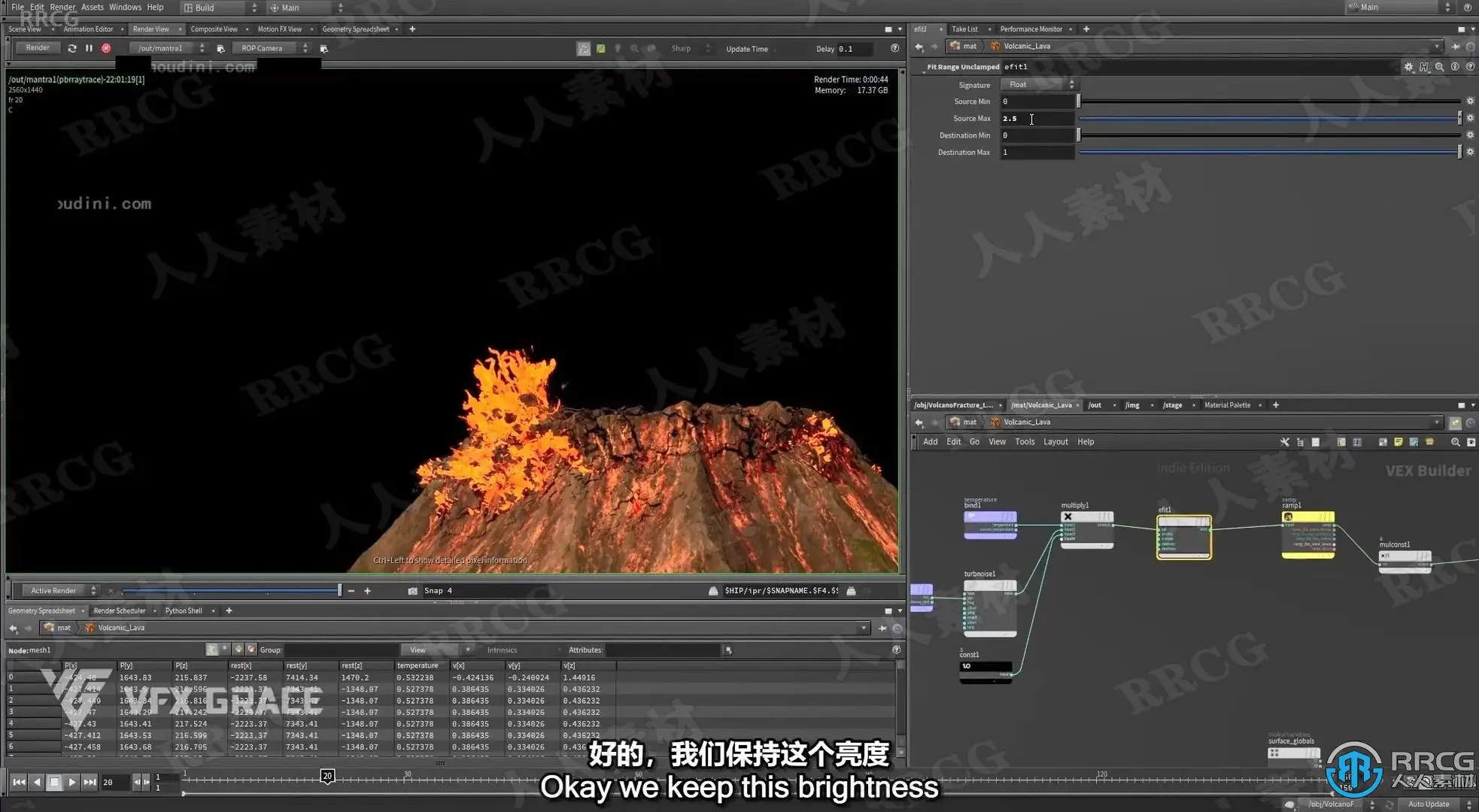Switch to the Material Palette tab

click(x=1227, y=405)
